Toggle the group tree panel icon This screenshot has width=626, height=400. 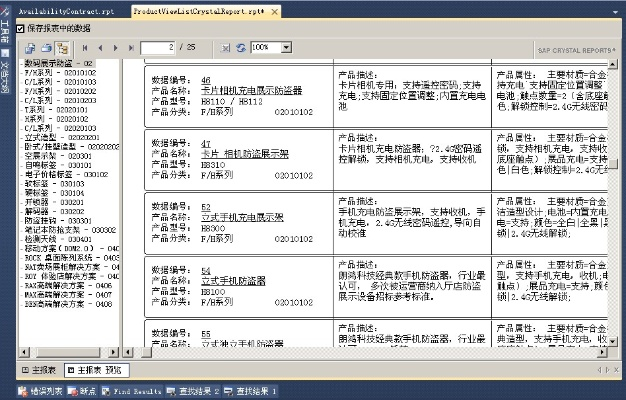point(62,47)
